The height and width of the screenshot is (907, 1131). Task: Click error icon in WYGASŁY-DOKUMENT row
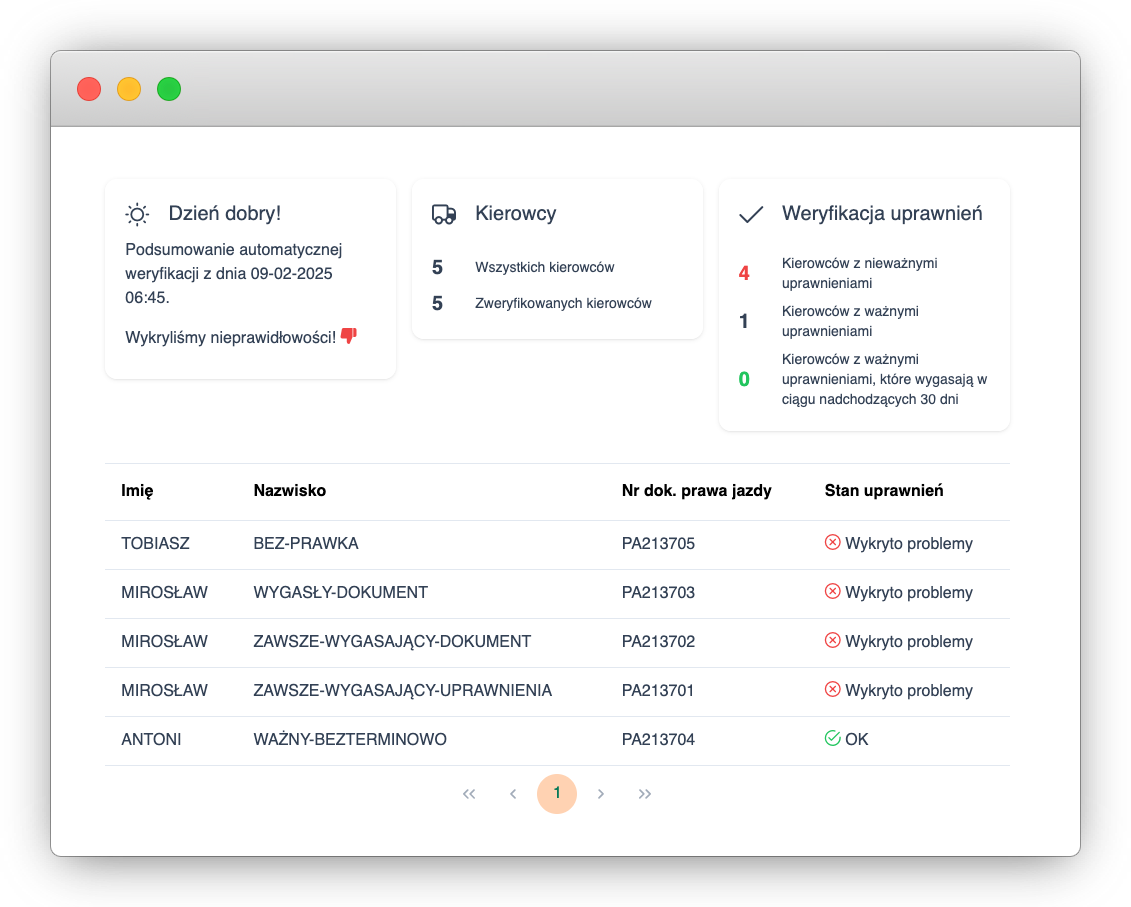(x=832, y=592)
